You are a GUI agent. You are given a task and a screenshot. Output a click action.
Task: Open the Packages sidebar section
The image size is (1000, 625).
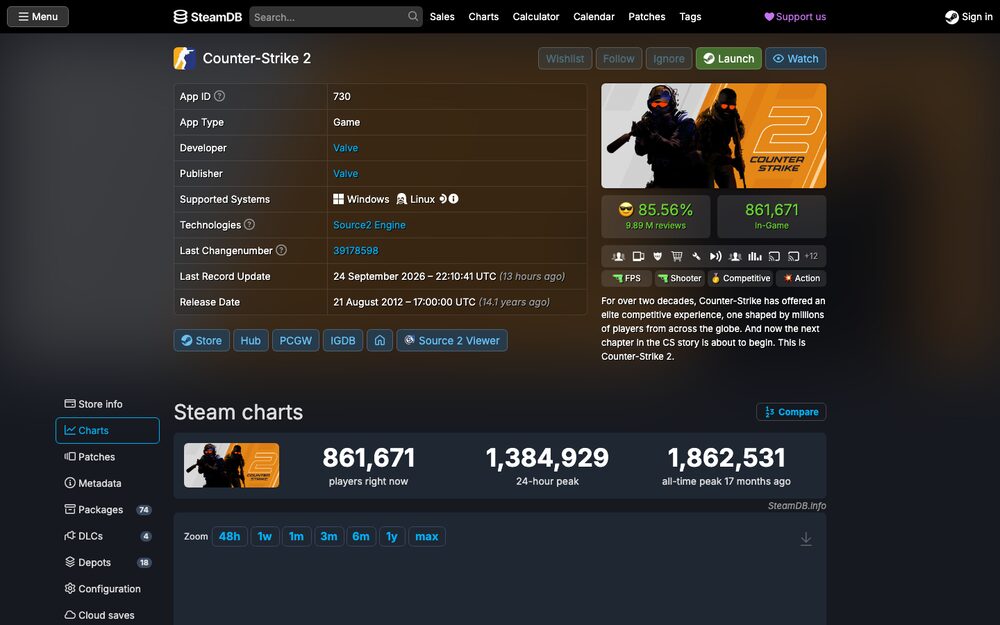pyautogui.click(x=107, y=510)
